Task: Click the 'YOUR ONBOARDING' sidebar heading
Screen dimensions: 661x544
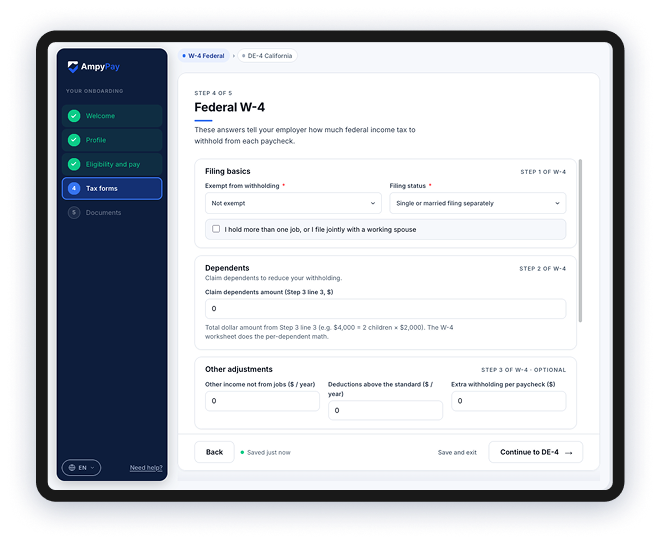Action: pyautogui.click(x=94, y=91)
